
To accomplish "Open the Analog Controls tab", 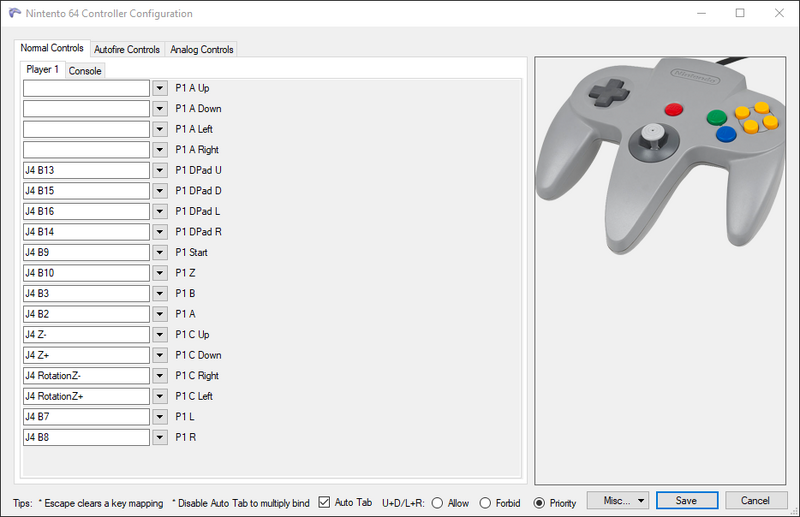I will tap(202, 49).
